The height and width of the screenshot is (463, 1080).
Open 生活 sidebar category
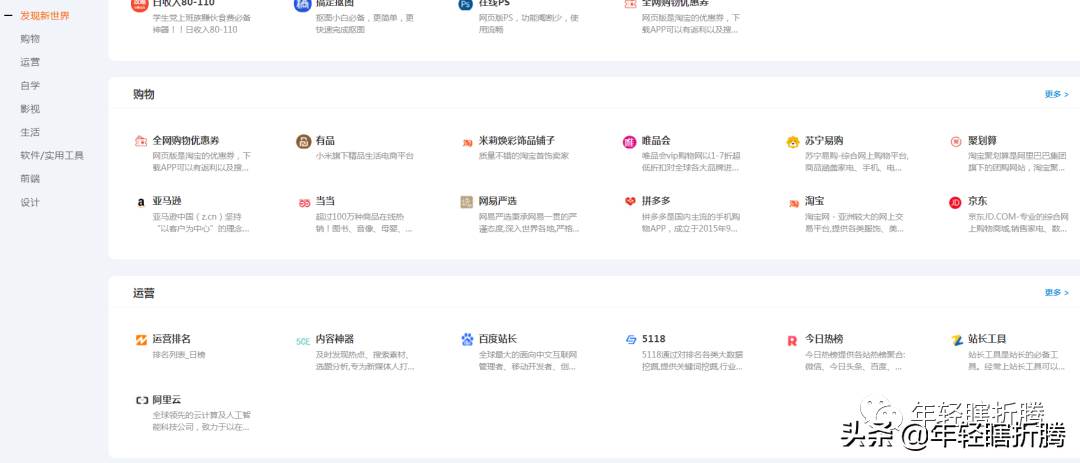(30, 132)
